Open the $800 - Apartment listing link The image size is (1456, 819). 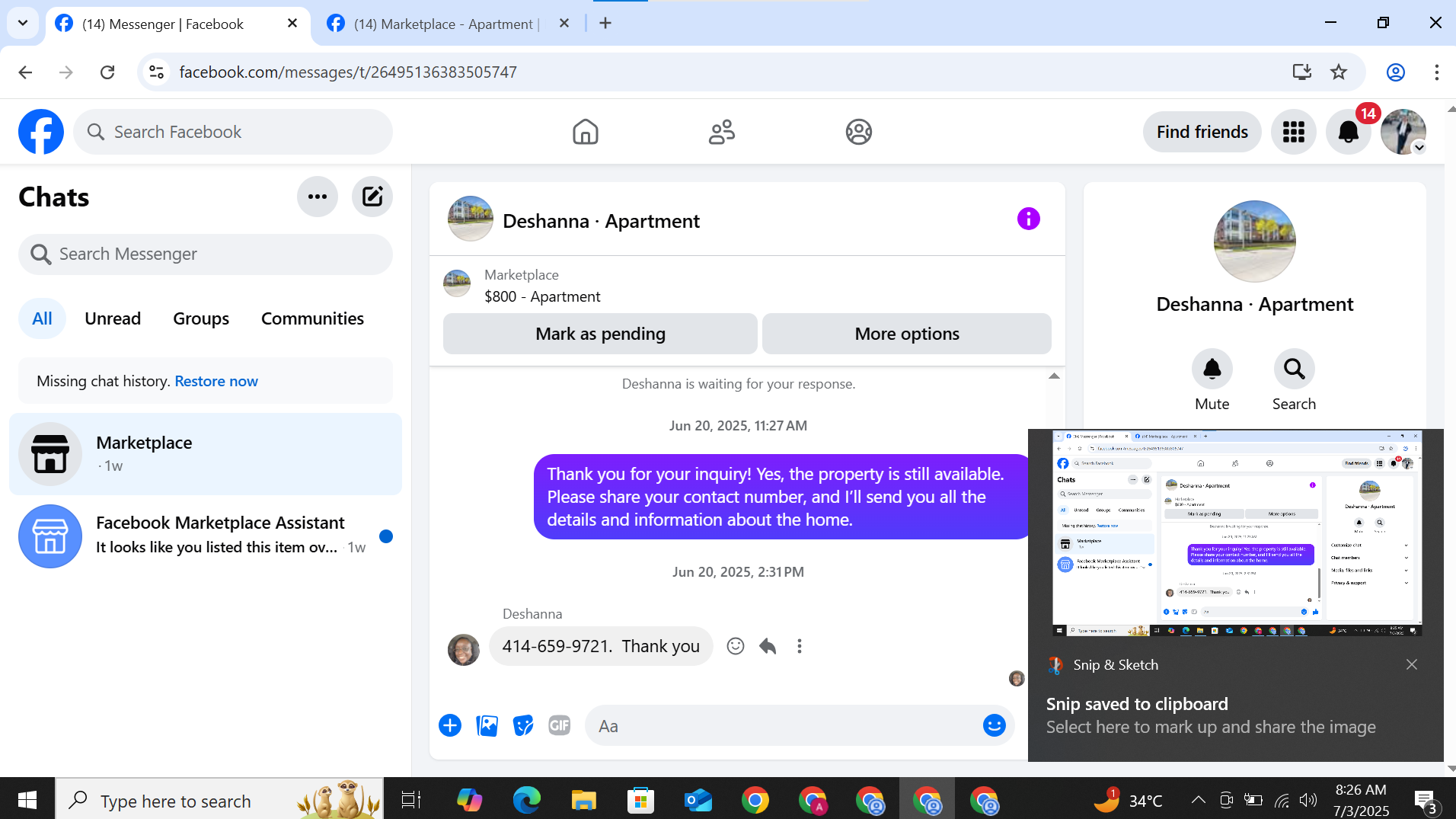coord(542,296)
